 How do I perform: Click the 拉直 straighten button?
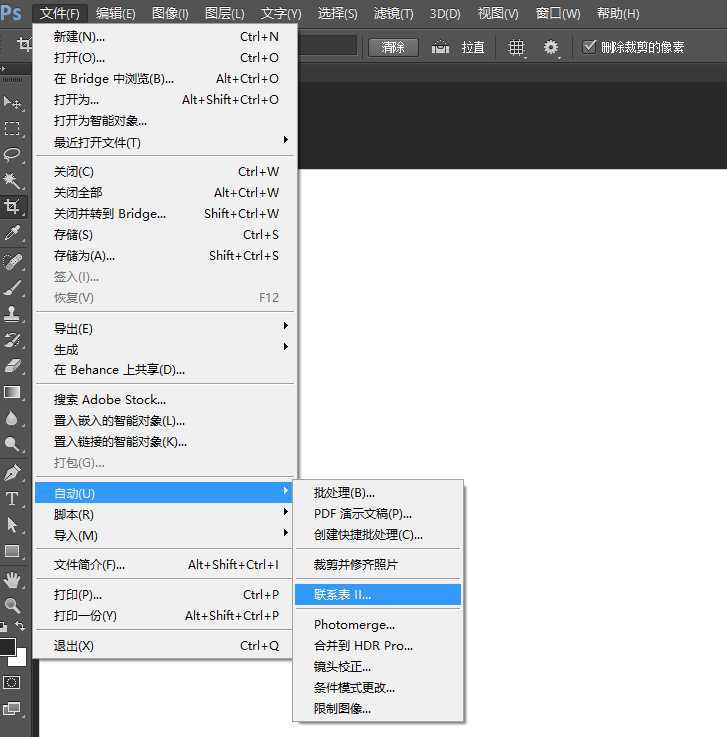tap(462, 48)
